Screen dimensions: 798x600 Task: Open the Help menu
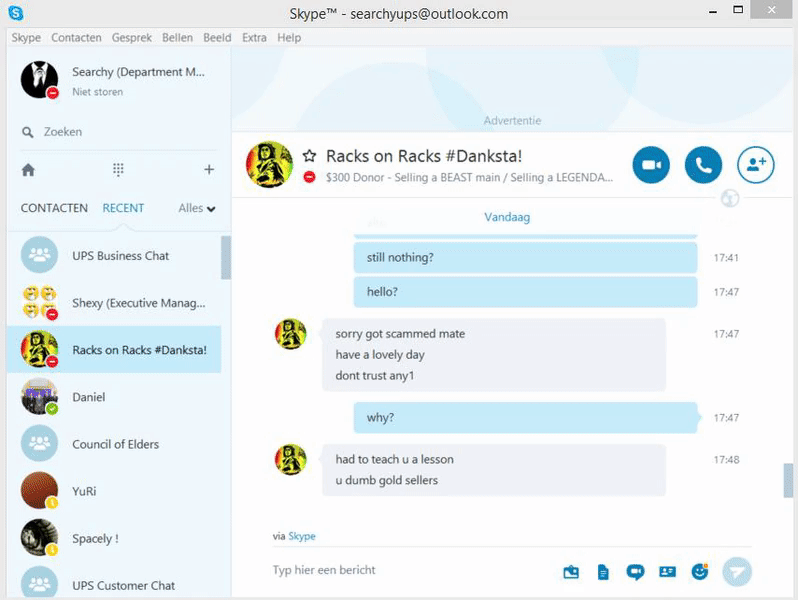pos(289,38)
